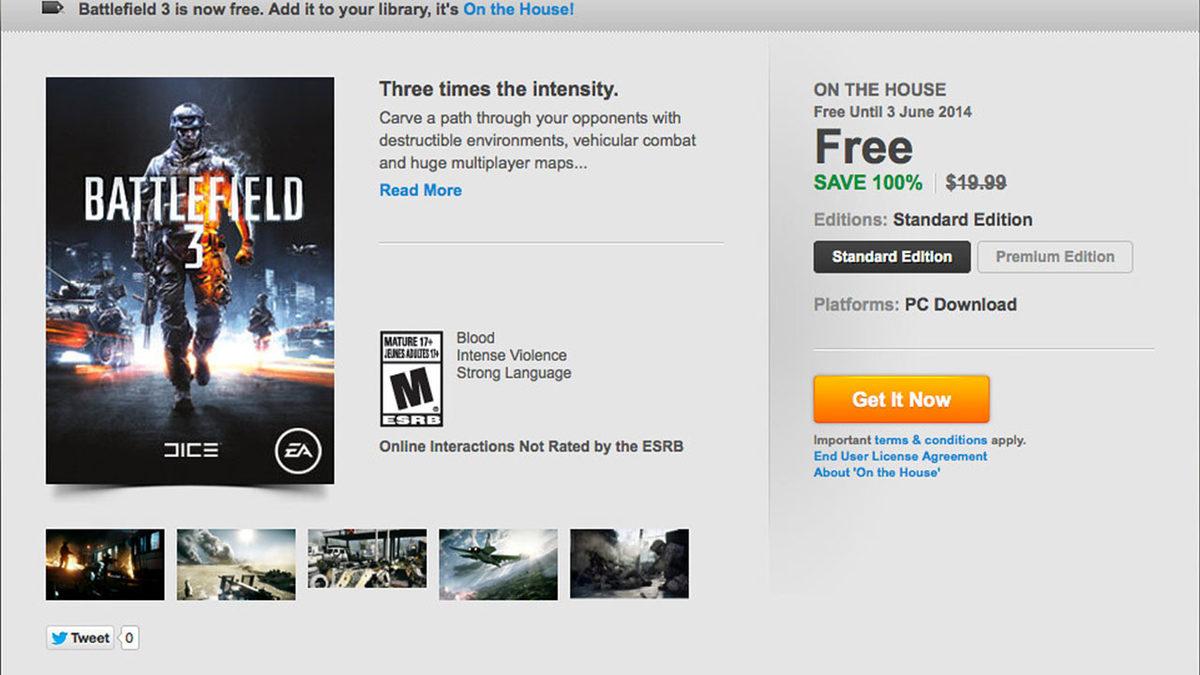The width and height of the screenshot is (1200, 675).
Task: Click the Twitter bird icon on the Tweet button
Action: point(58,638)
